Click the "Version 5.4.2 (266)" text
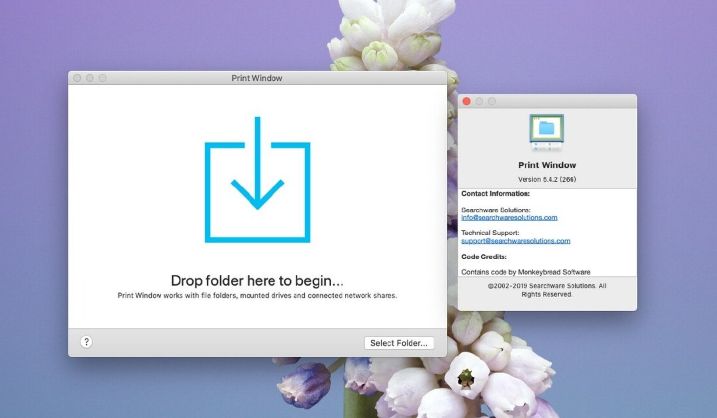 point(547,179)
